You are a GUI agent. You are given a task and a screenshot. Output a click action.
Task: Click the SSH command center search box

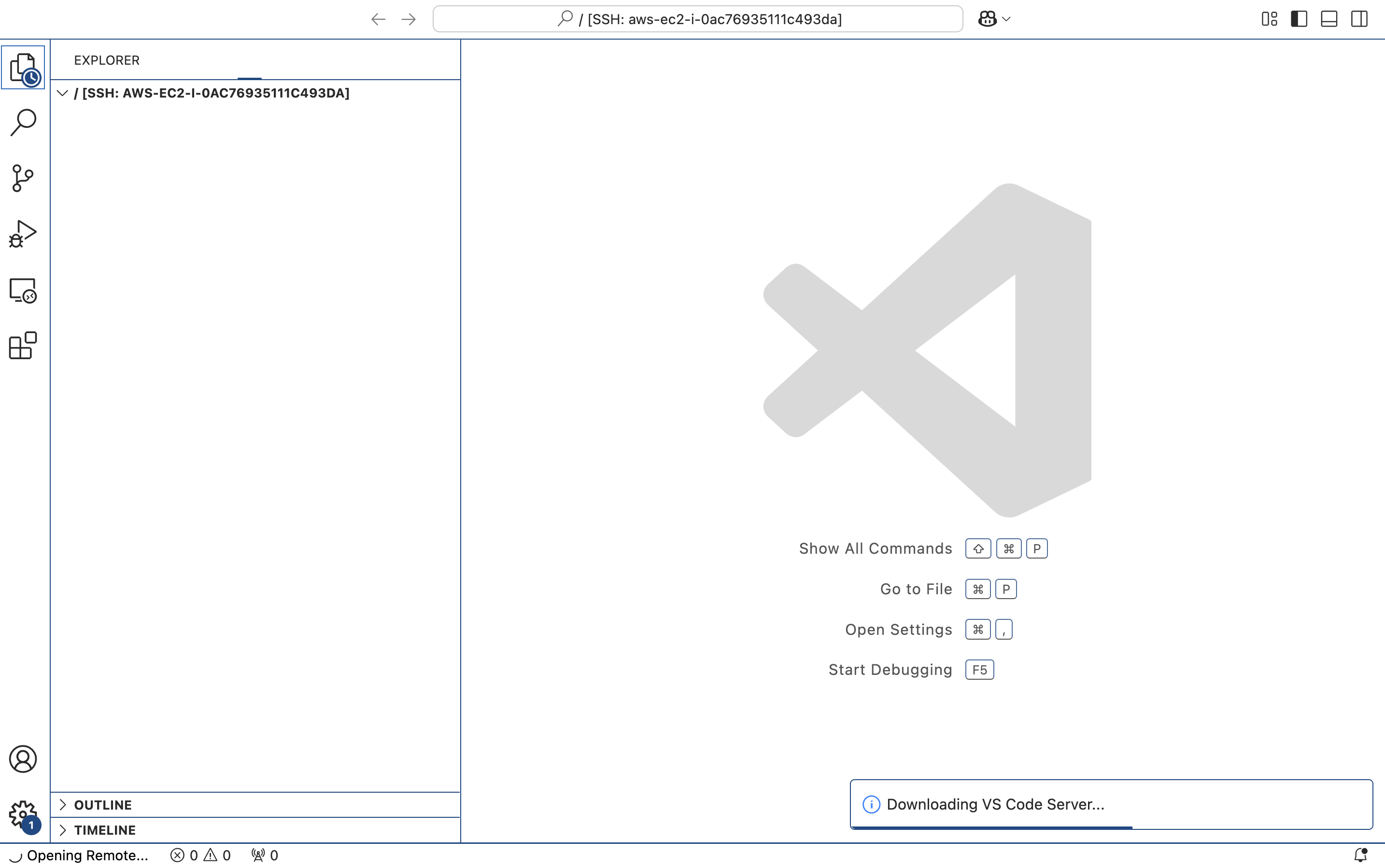tap(698, 19)
